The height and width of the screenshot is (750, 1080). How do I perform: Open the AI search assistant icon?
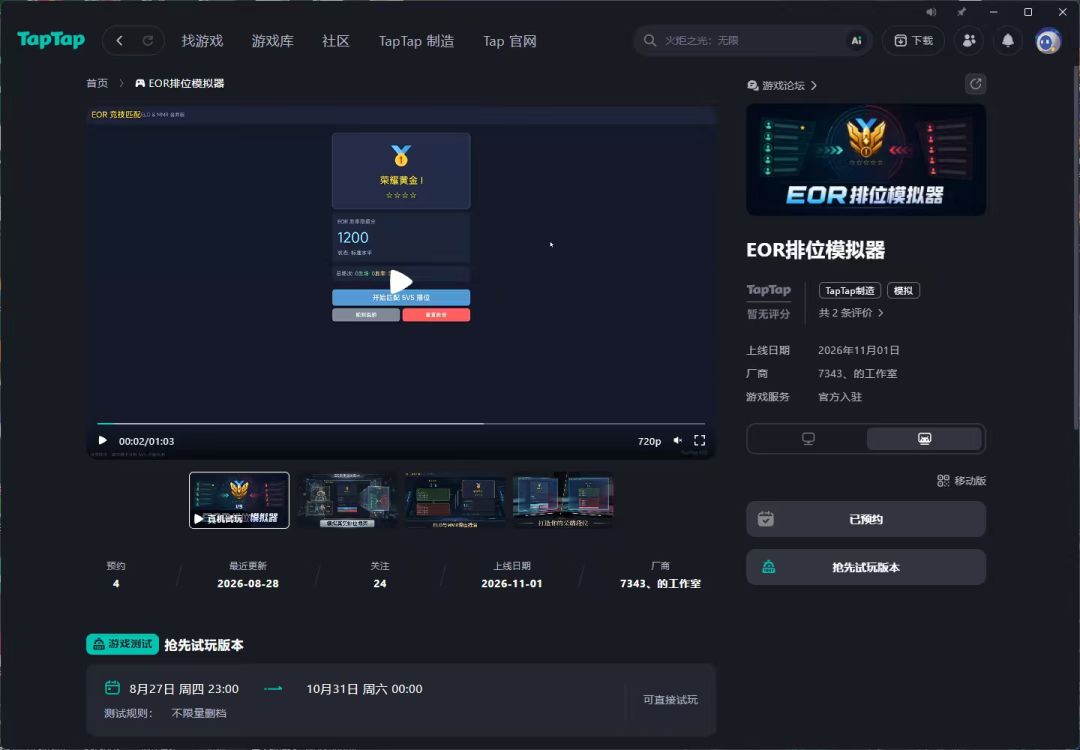coord(856,41)
